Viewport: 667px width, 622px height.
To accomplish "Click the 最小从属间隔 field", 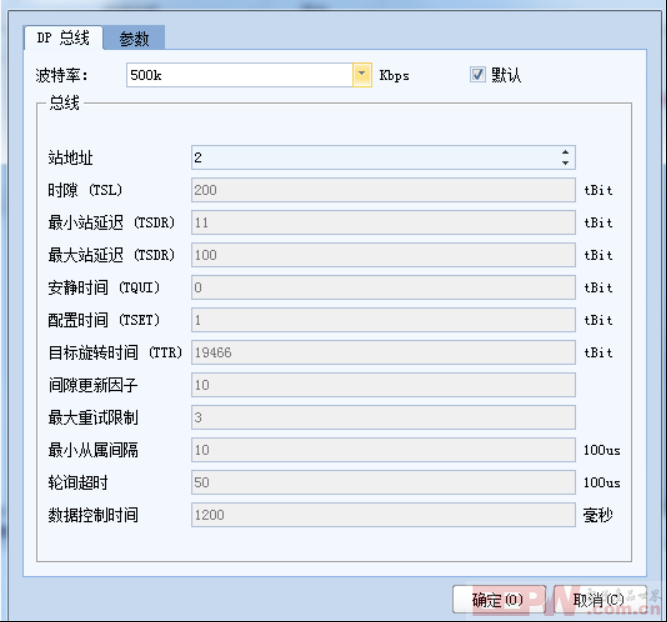I will point(383,450).
